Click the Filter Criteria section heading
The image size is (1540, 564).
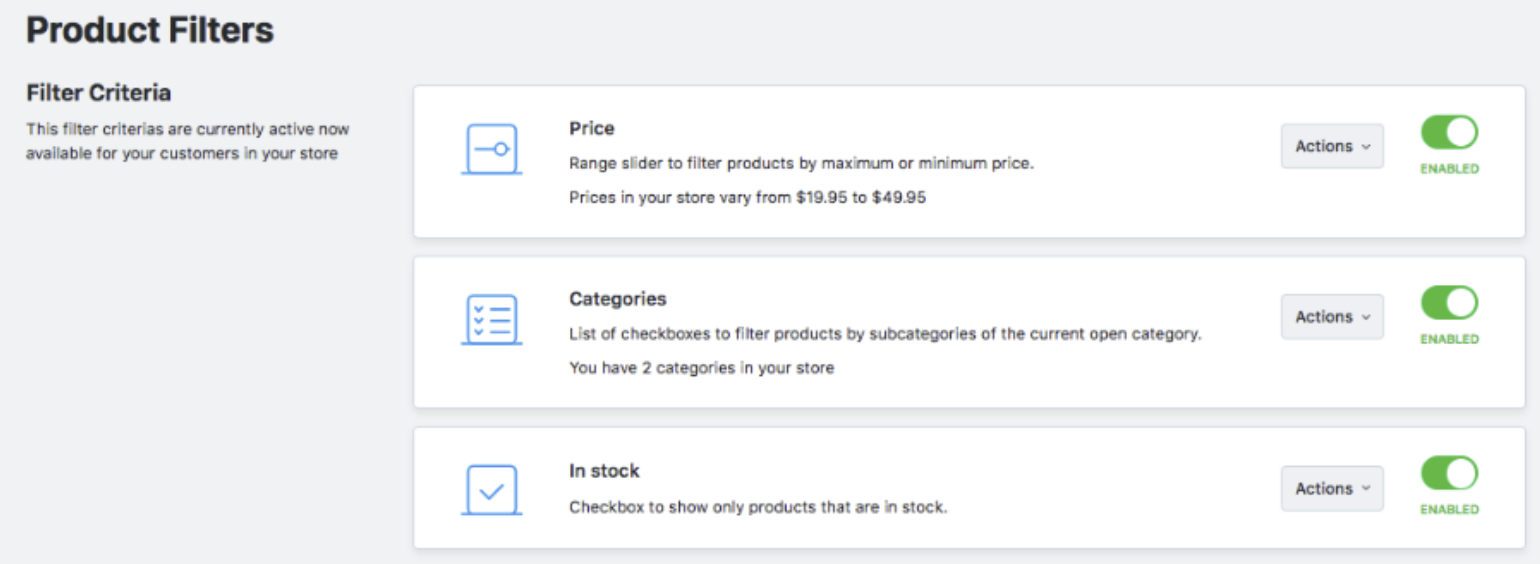pos(98,93)
